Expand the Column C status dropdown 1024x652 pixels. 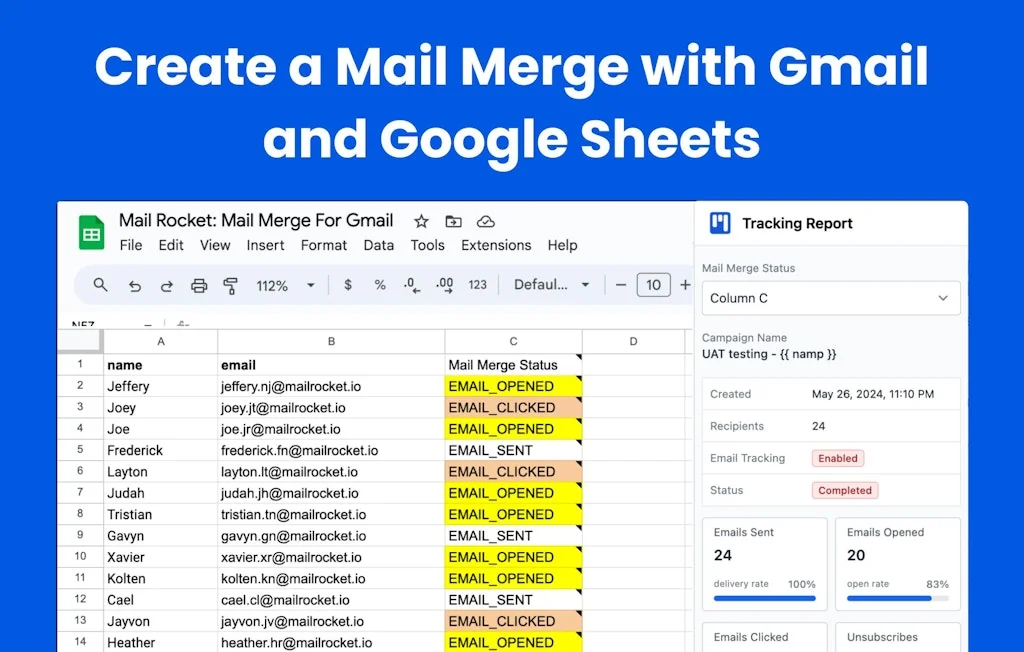pos(830,298)
